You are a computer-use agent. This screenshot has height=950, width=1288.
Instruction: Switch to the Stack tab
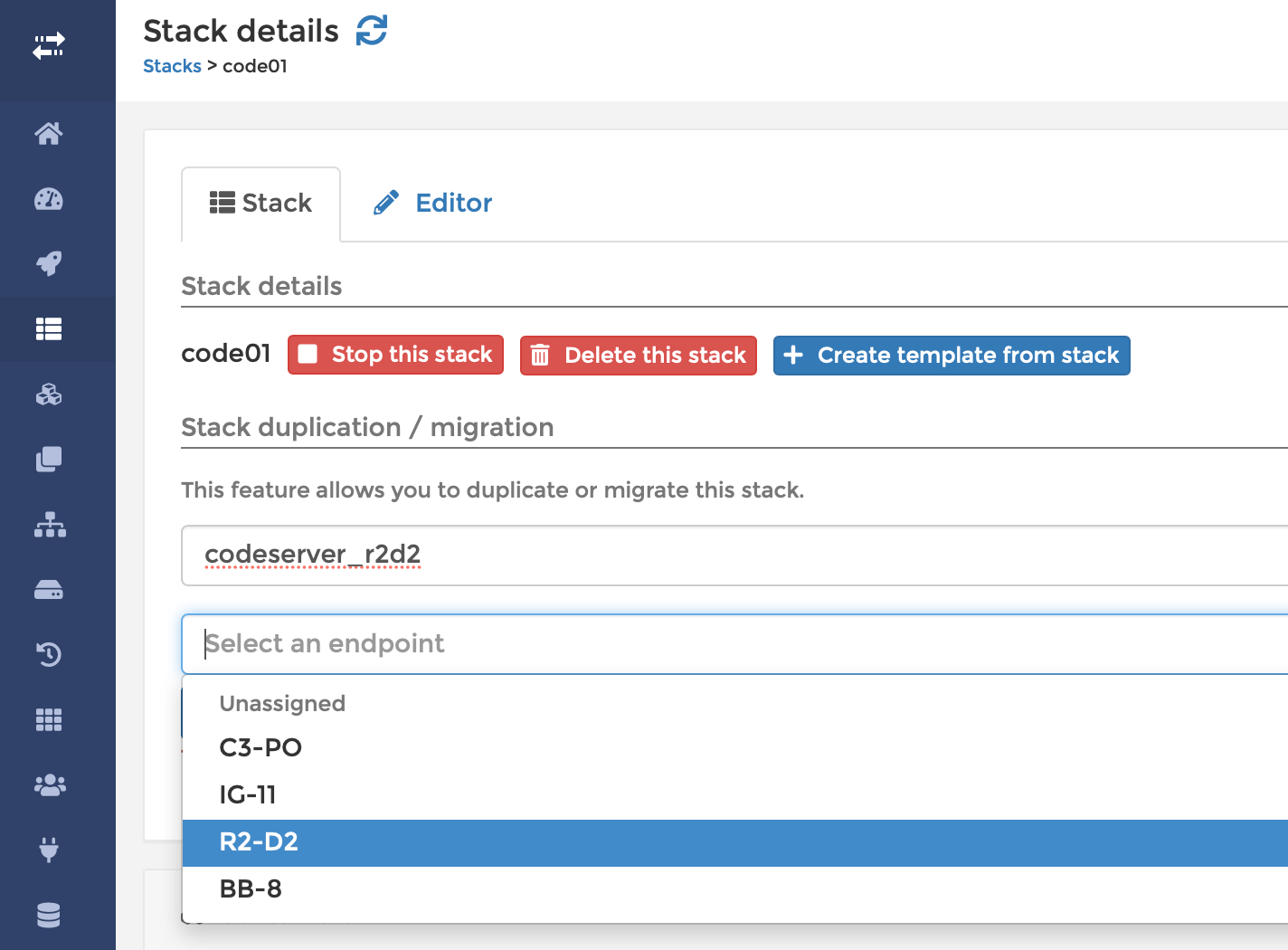(260, 204)
